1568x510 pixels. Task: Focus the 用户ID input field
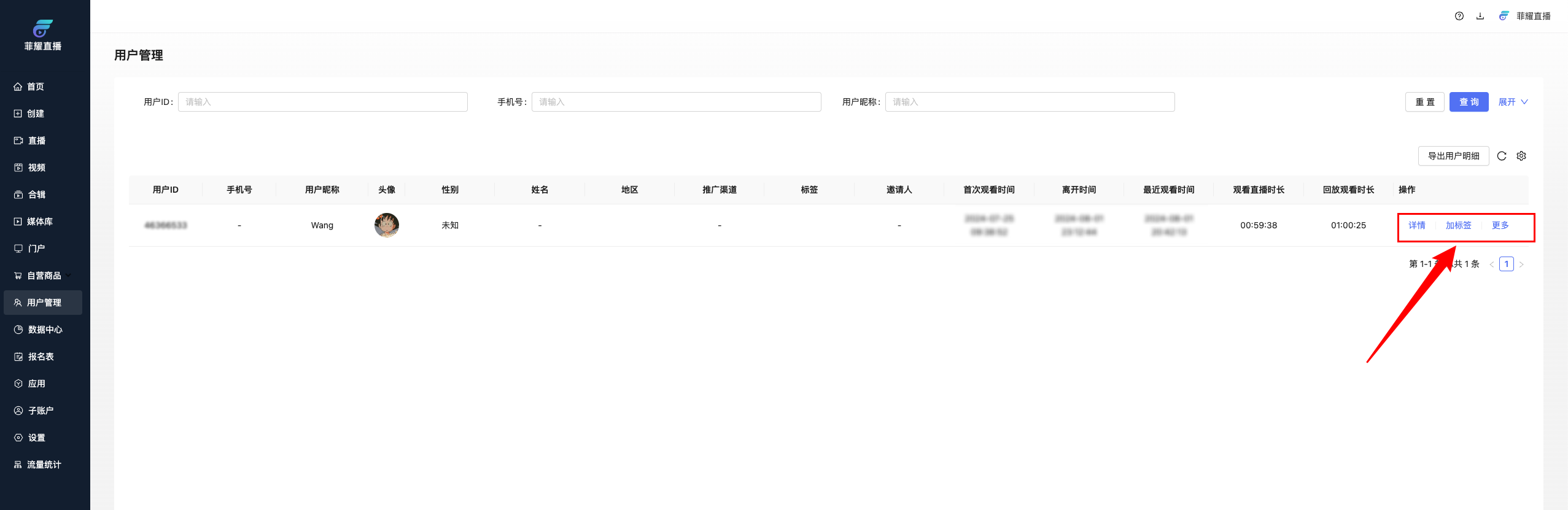point(322,102)
